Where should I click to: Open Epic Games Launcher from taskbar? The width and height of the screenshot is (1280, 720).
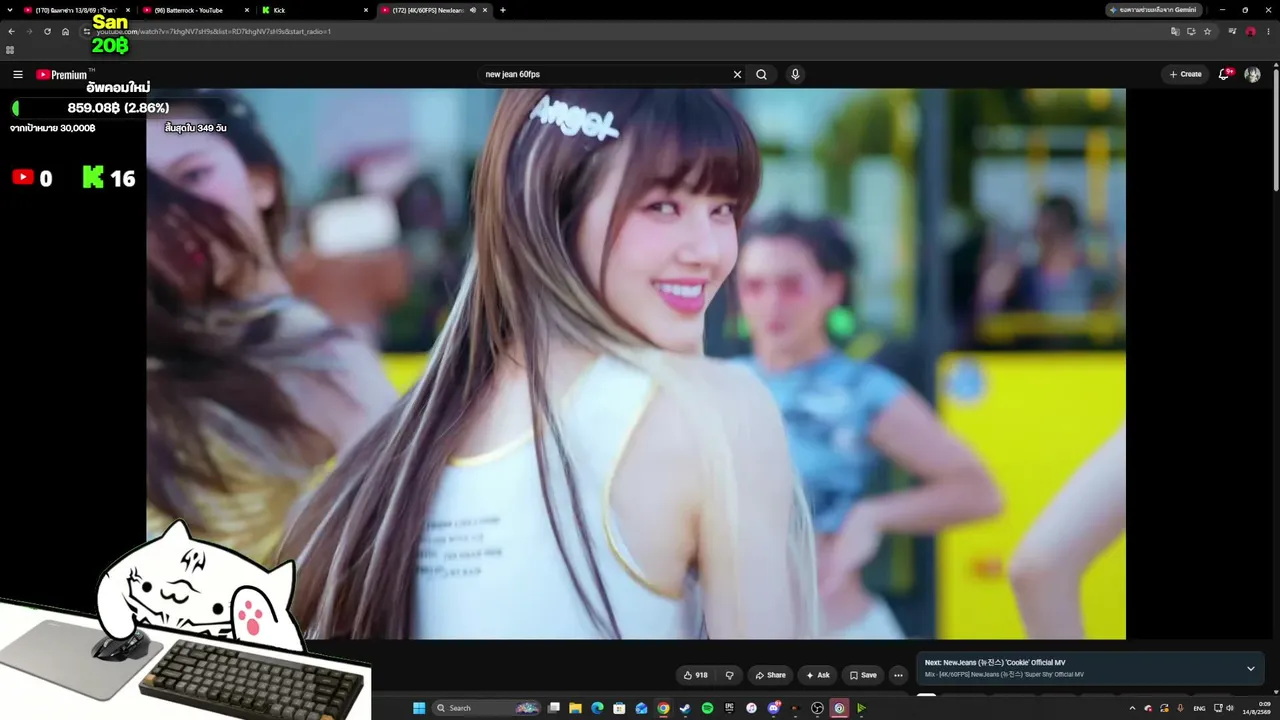click(729, 708)
